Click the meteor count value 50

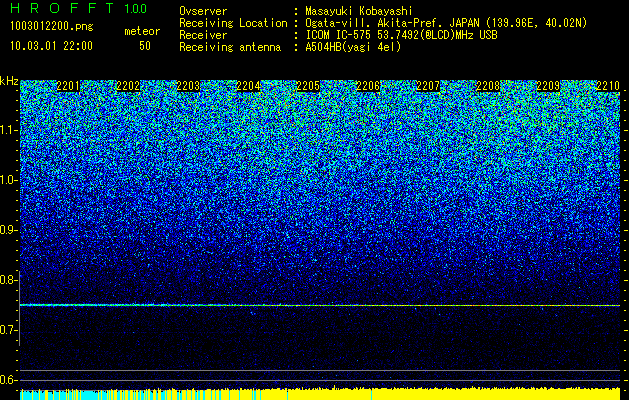point(145,46)
